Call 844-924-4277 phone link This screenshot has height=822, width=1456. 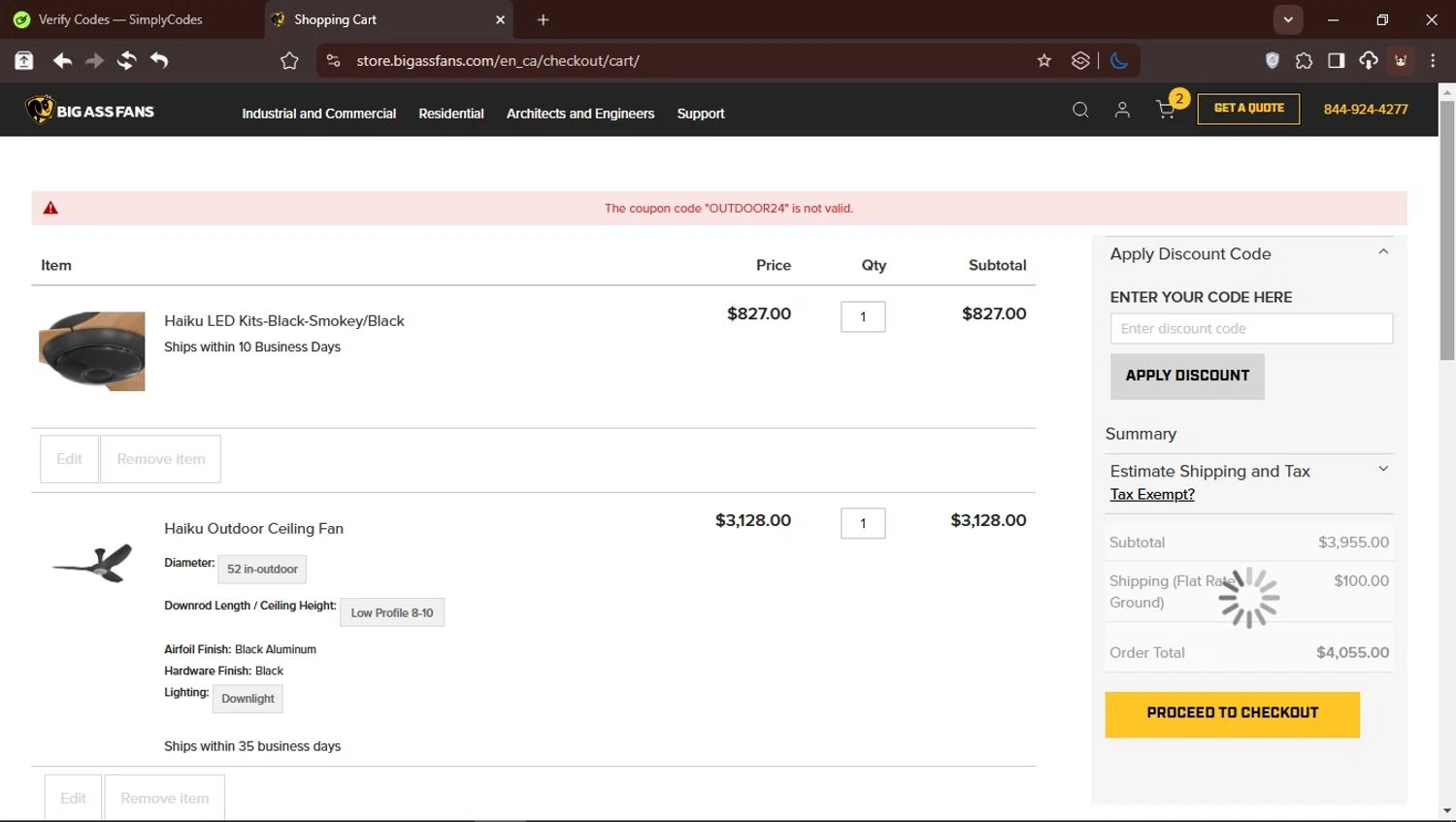click(1366, 109)
